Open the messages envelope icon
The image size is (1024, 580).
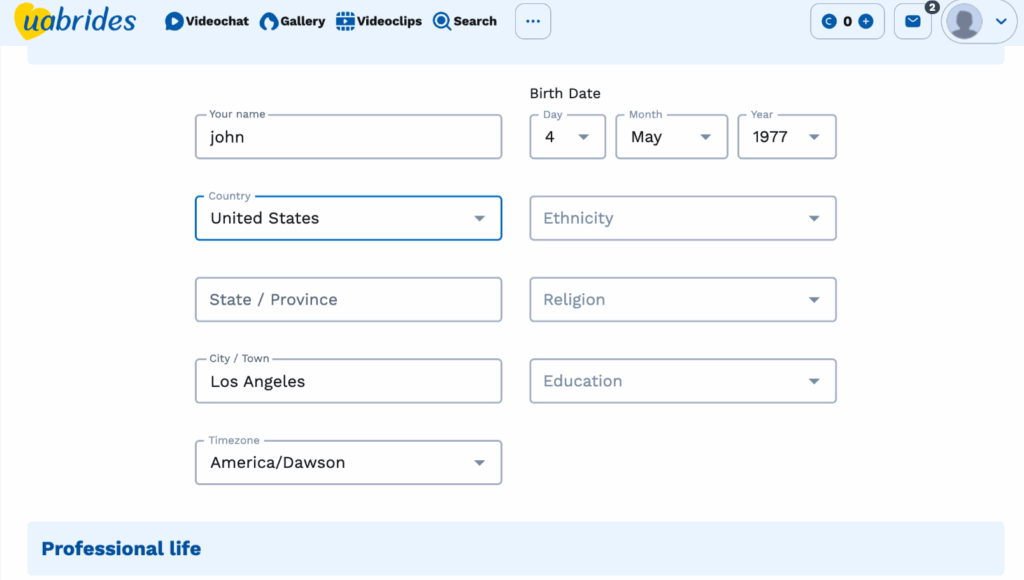point(912,21)
